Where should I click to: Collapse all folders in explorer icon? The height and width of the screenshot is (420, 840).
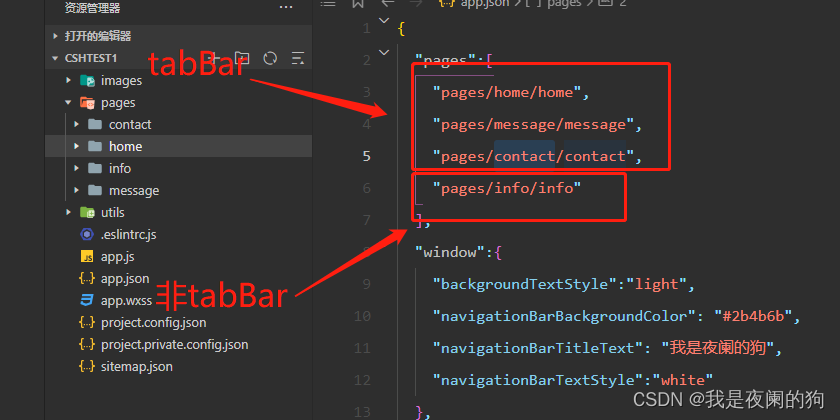[297, 58]
